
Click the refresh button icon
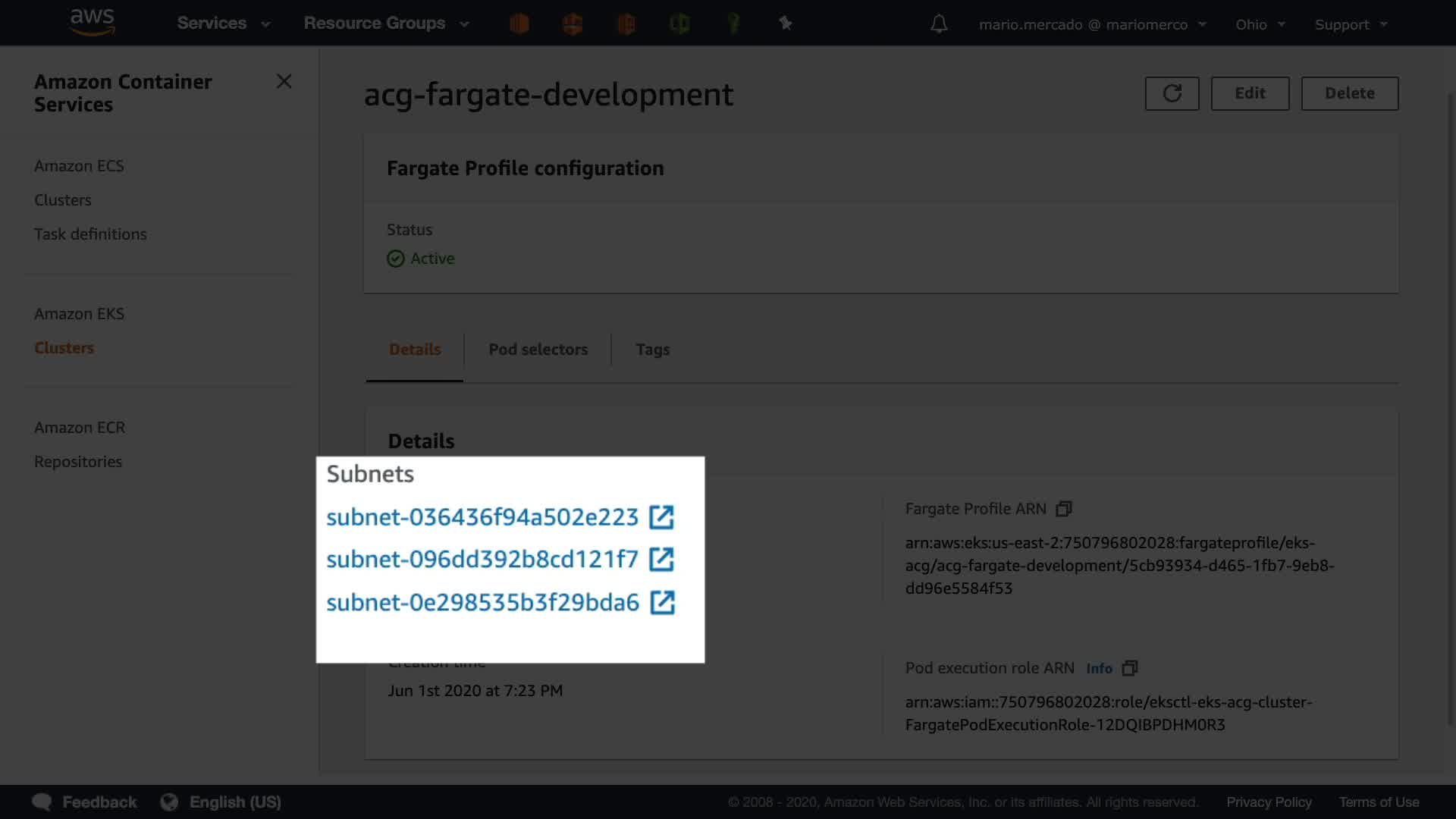[x=1172, y=93]
